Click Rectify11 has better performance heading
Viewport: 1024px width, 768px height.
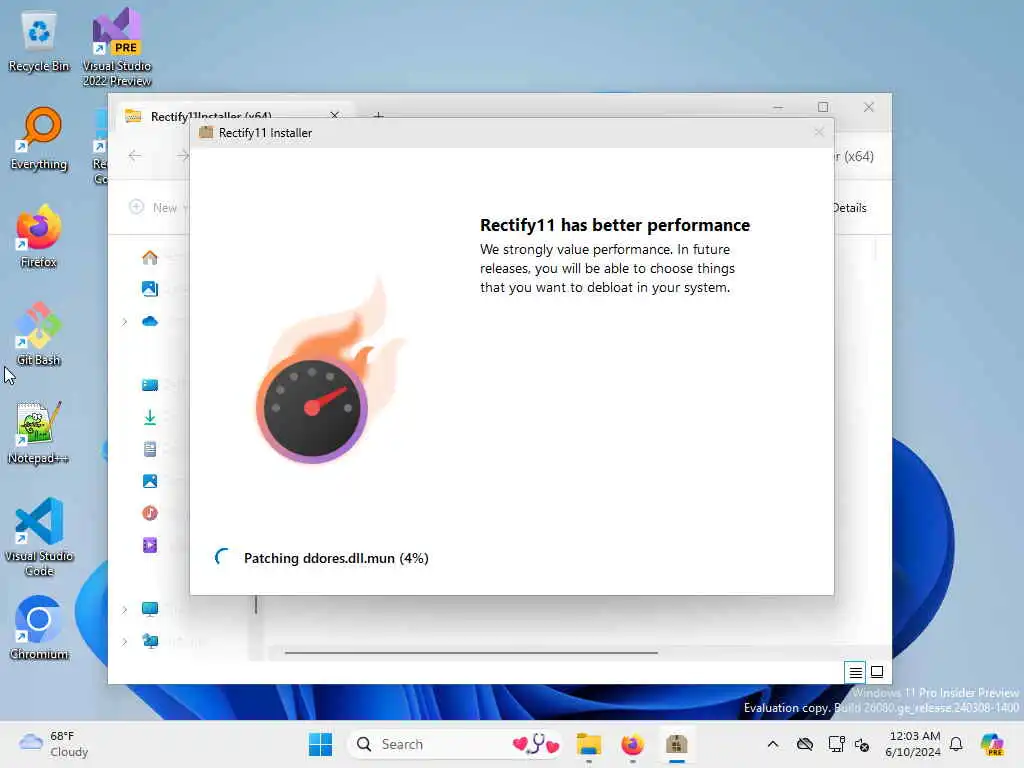coord(615,225)
